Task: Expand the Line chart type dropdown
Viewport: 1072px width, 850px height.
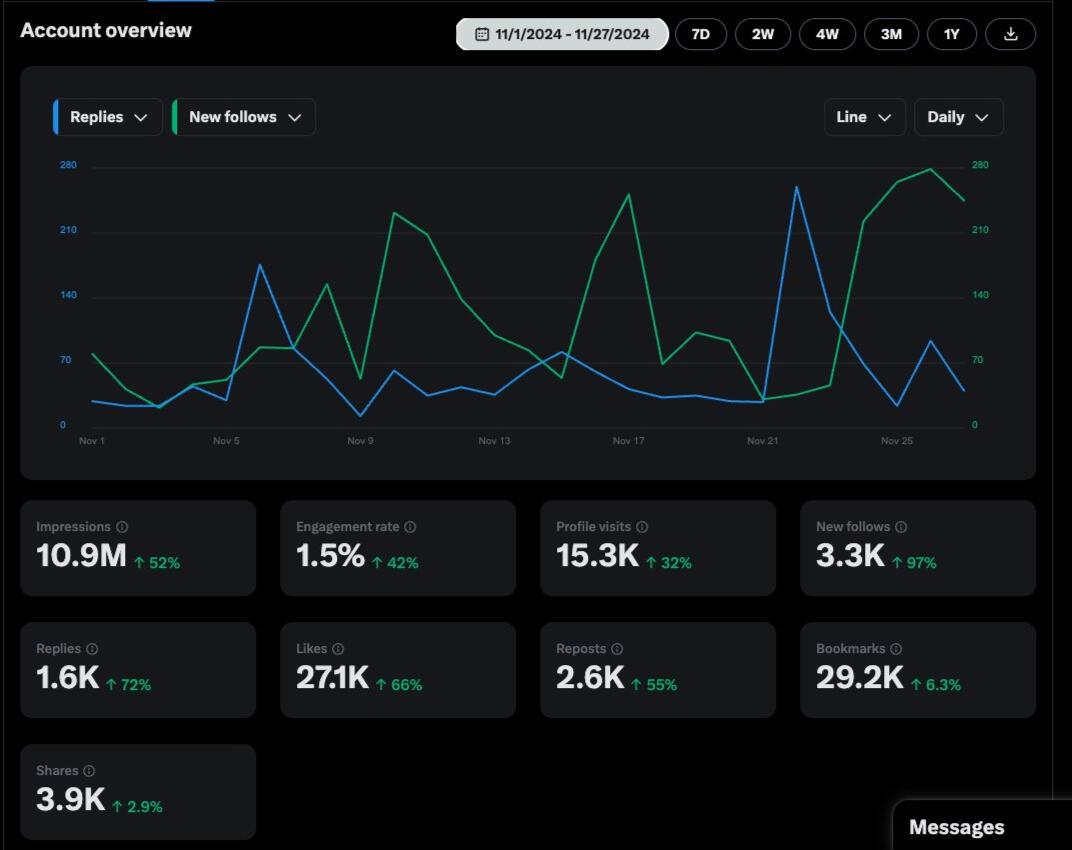Action: point(864,117)
